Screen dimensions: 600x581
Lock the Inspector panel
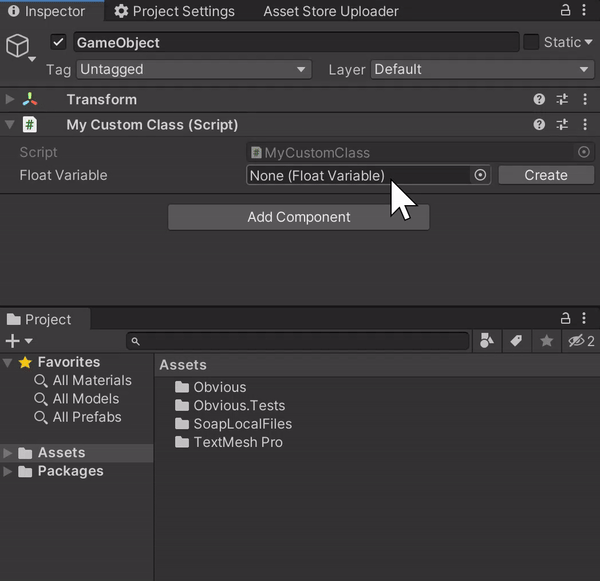[566, 11]
